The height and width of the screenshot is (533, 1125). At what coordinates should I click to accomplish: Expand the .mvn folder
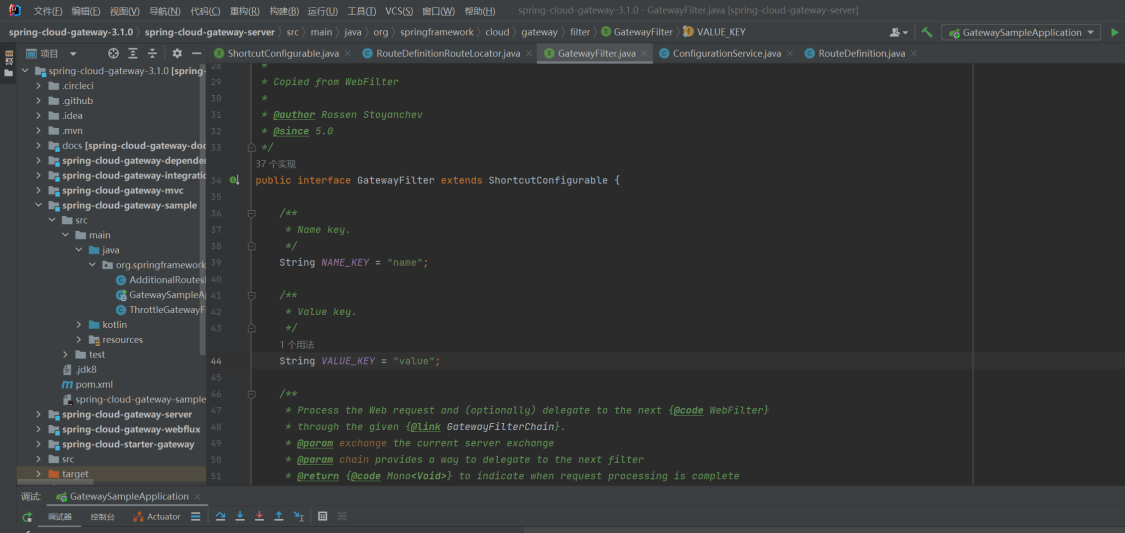click(39, 131)
